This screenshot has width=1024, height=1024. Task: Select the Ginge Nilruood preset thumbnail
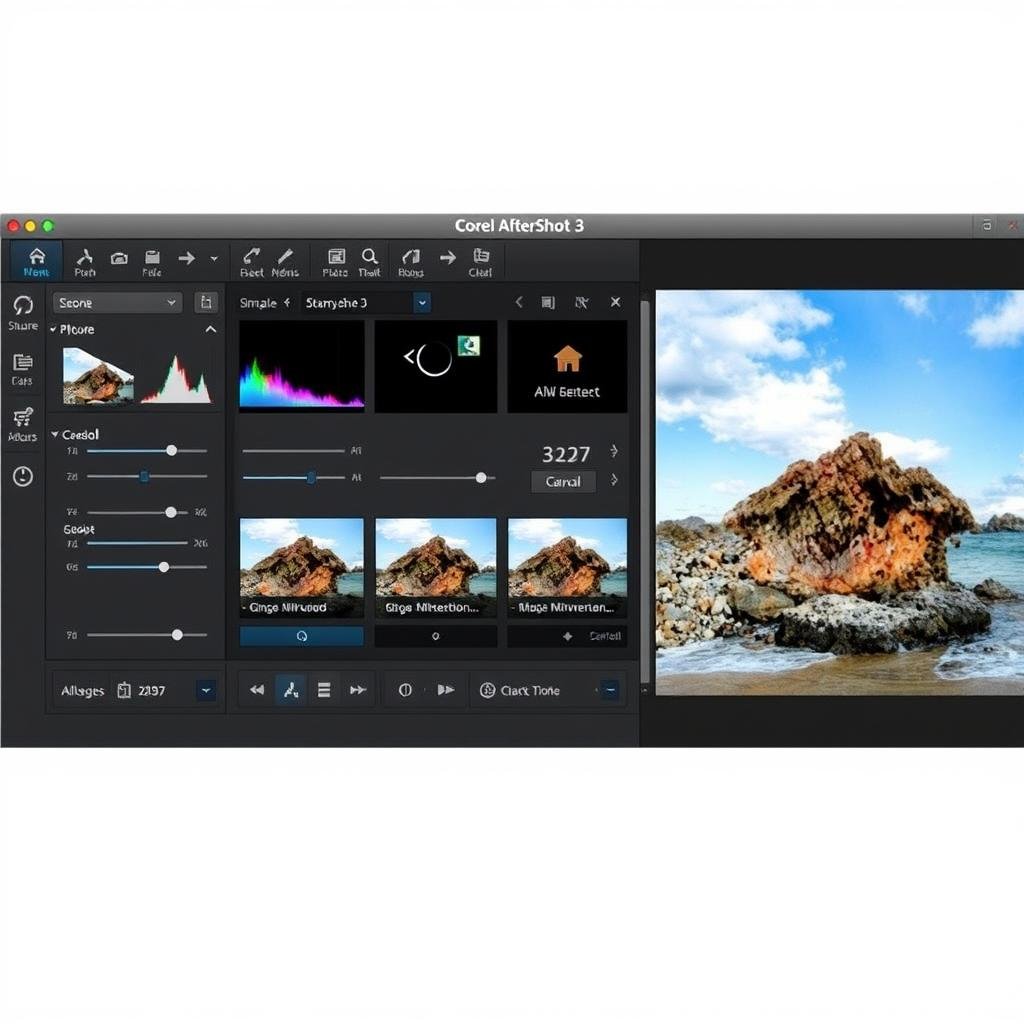click(x=302, y=568)
